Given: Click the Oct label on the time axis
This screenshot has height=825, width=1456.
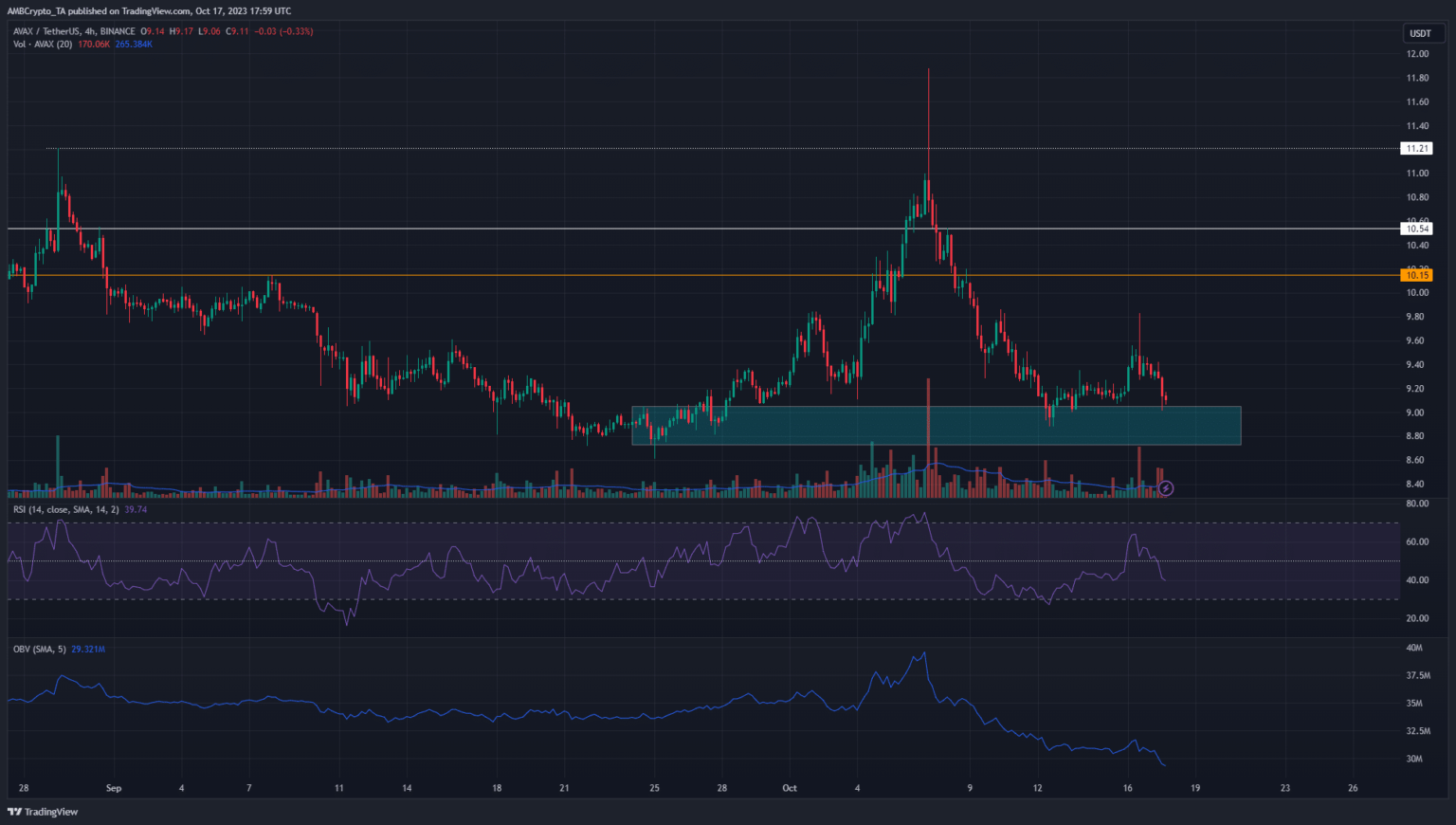Looking at the screenshot, I should tap(790, 788).
